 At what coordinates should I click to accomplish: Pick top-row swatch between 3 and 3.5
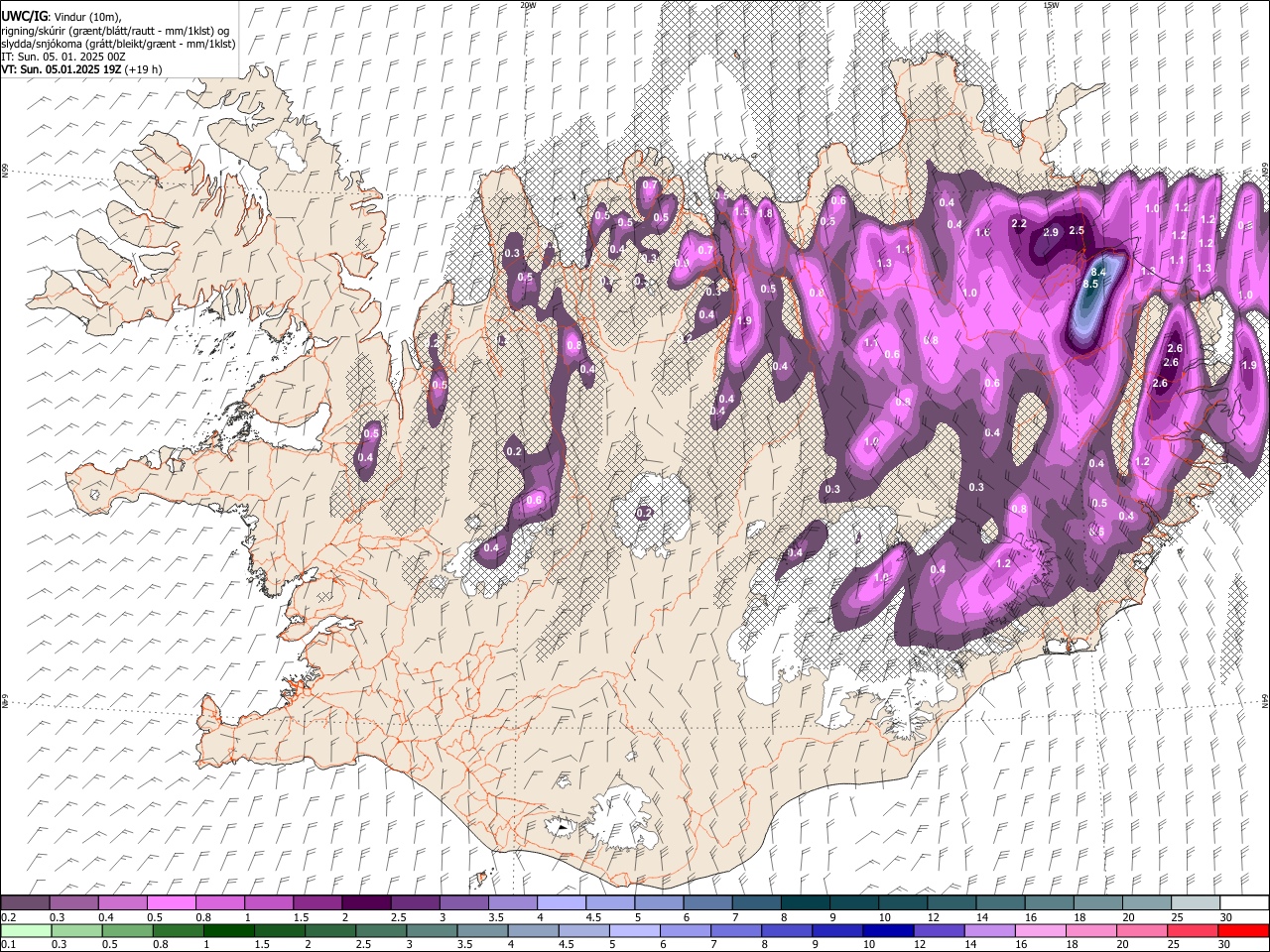[x=462, y=903]
